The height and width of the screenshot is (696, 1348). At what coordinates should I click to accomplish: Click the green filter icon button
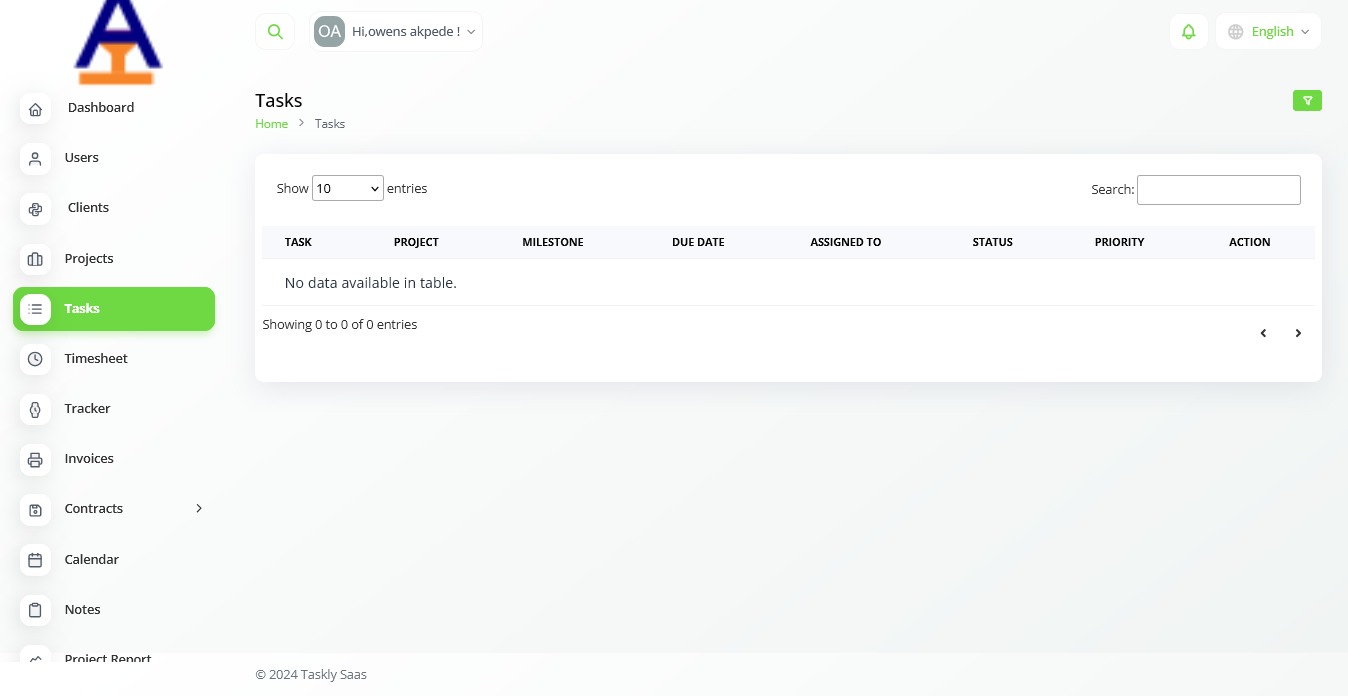(1307, 100)
